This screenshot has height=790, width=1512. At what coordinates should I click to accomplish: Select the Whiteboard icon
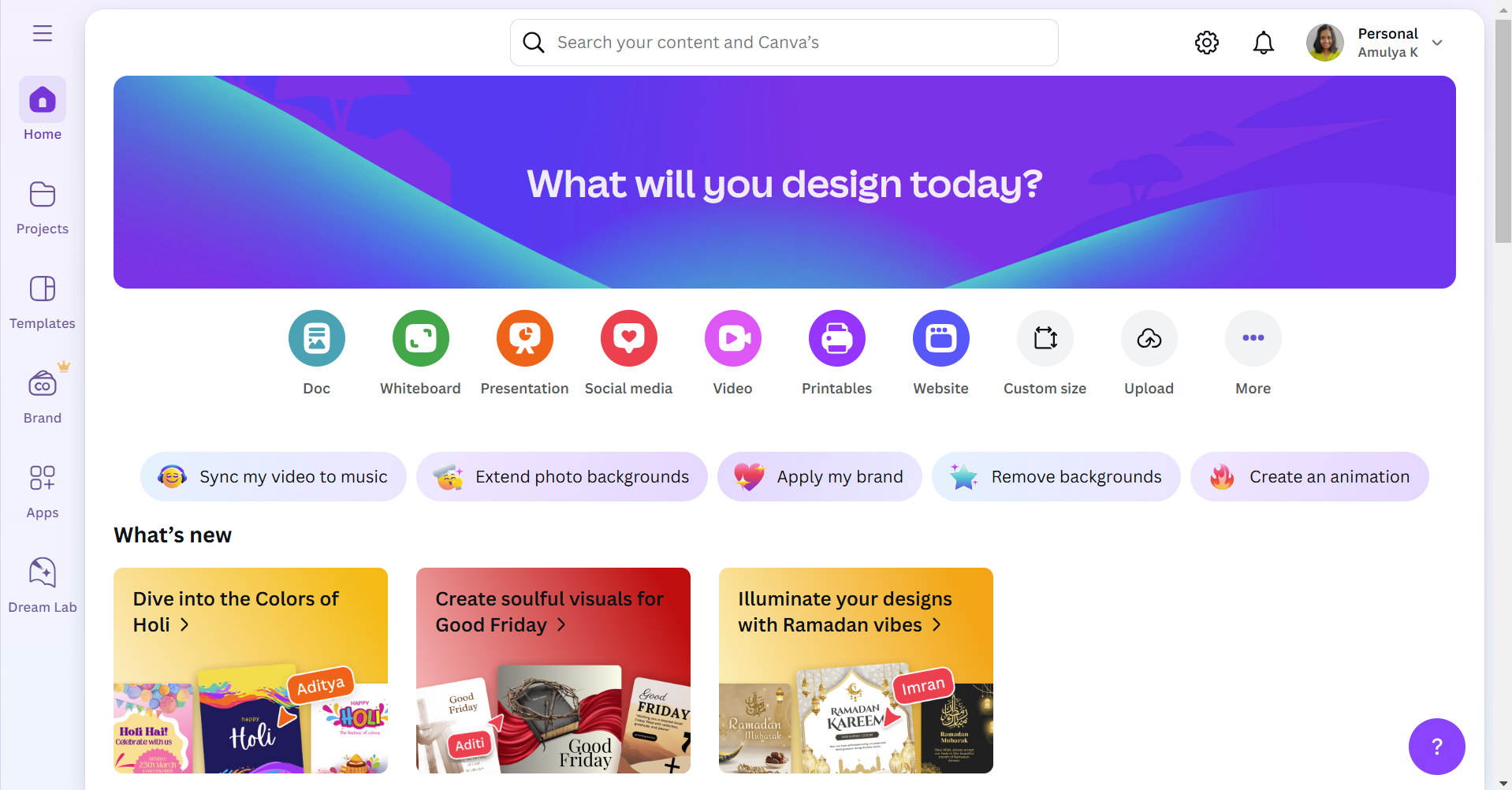421,338
